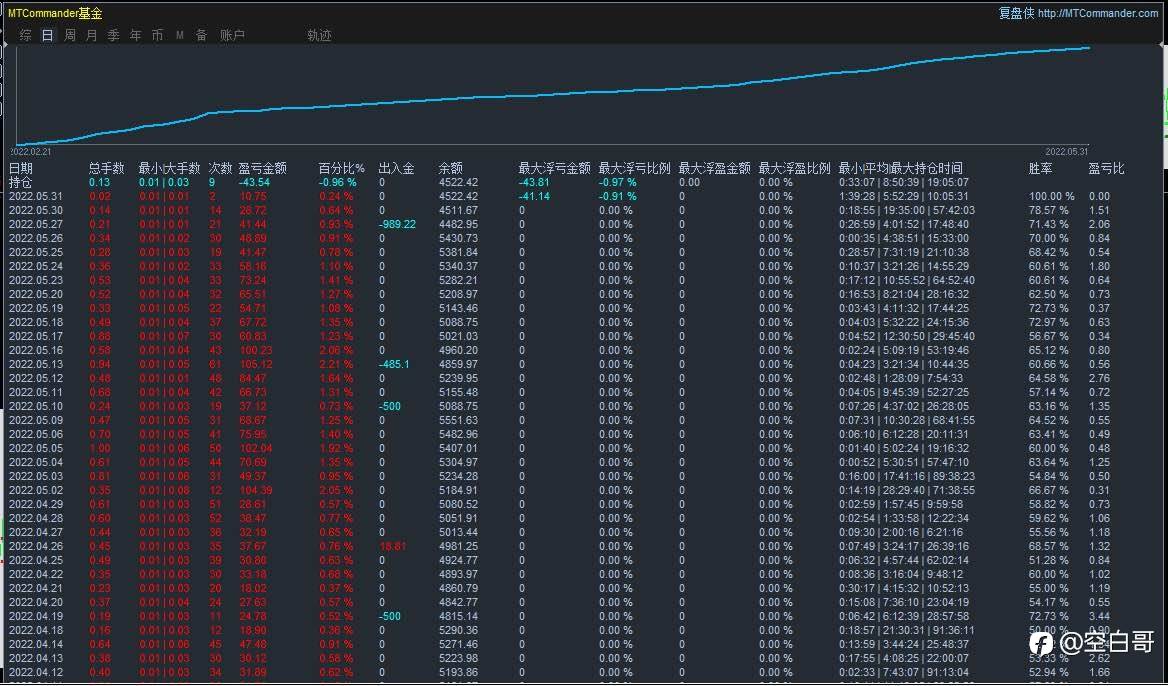Click the 余额 balance column header
This screenshot has height=686, width=1168.
coord(450,168)
